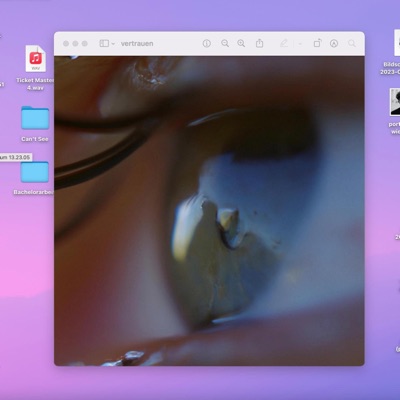The width and height of the screenshot is (400, 400).
Task: Click the eye photo in Preview
Action: click(x=209, y=211)
